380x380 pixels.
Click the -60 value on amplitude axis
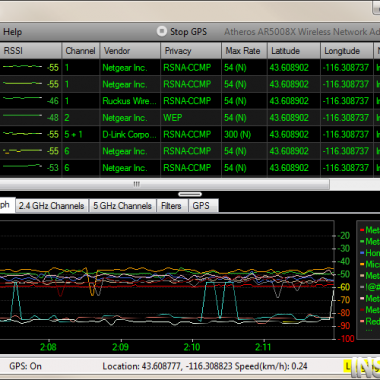click(x=343, y=287)
